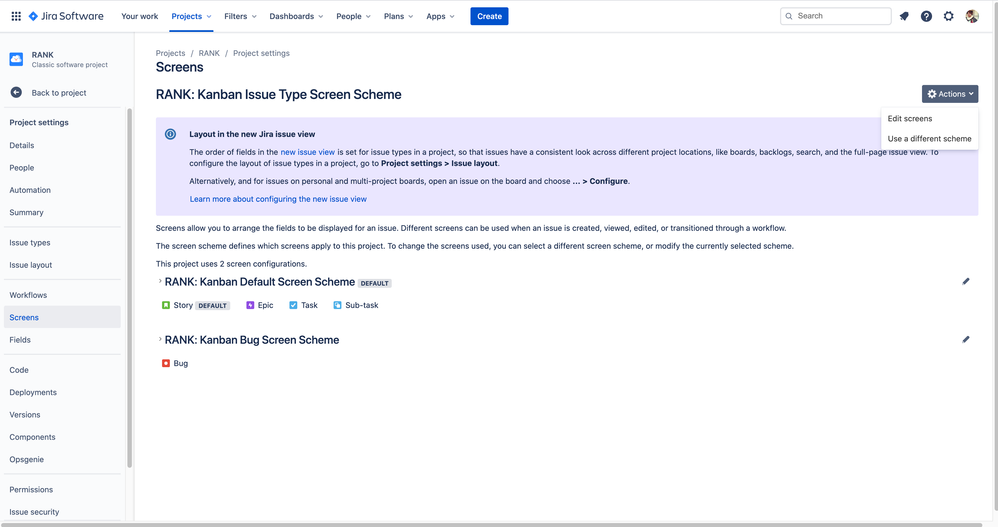The image size is (998, 527).
Task: Expand the Kanban Bug Screen Scheme chevron
Action: 160,339
